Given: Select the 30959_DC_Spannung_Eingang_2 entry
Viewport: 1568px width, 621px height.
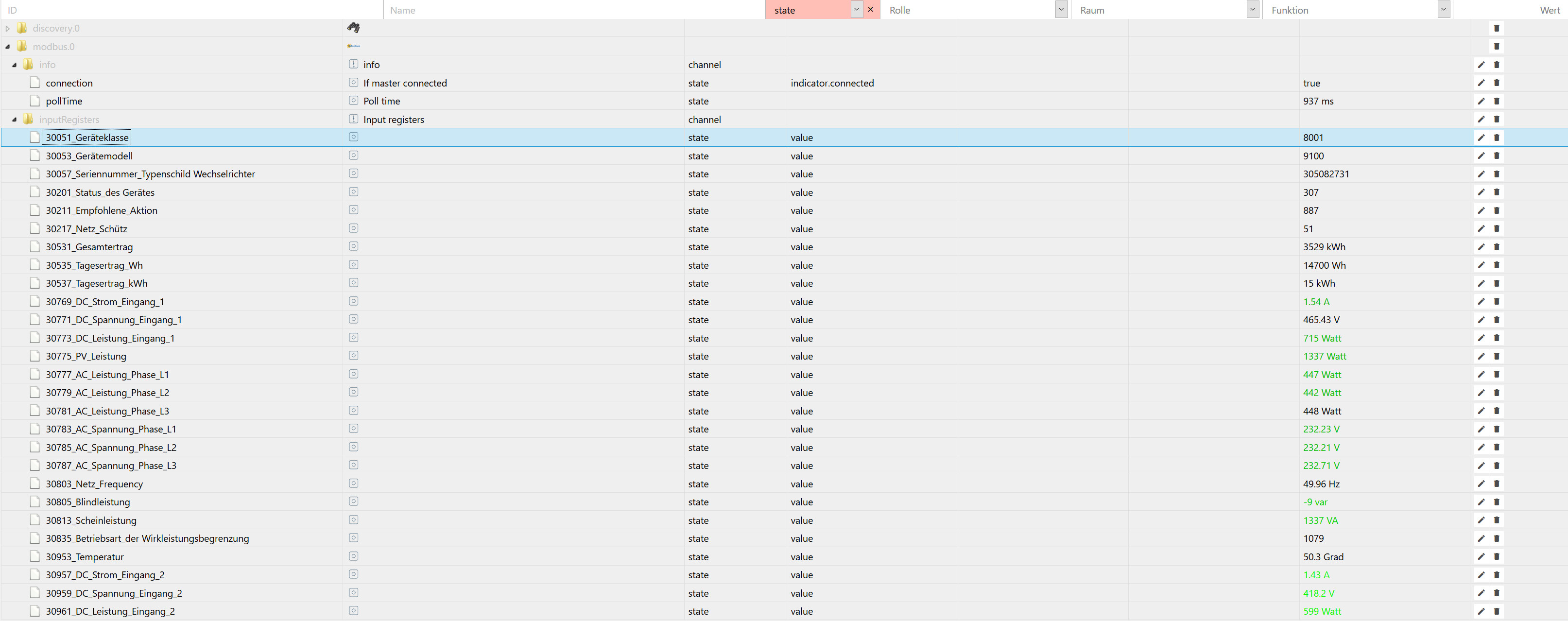Looking at the screenshot, I should (114, 593).
